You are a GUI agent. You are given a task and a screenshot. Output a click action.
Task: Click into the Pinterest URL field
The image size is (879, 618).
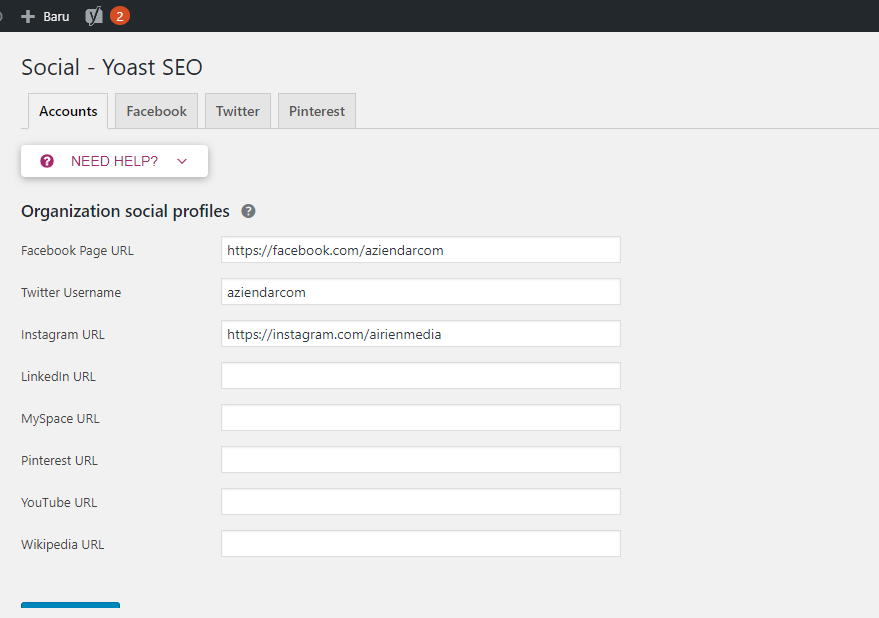[421, 460]
